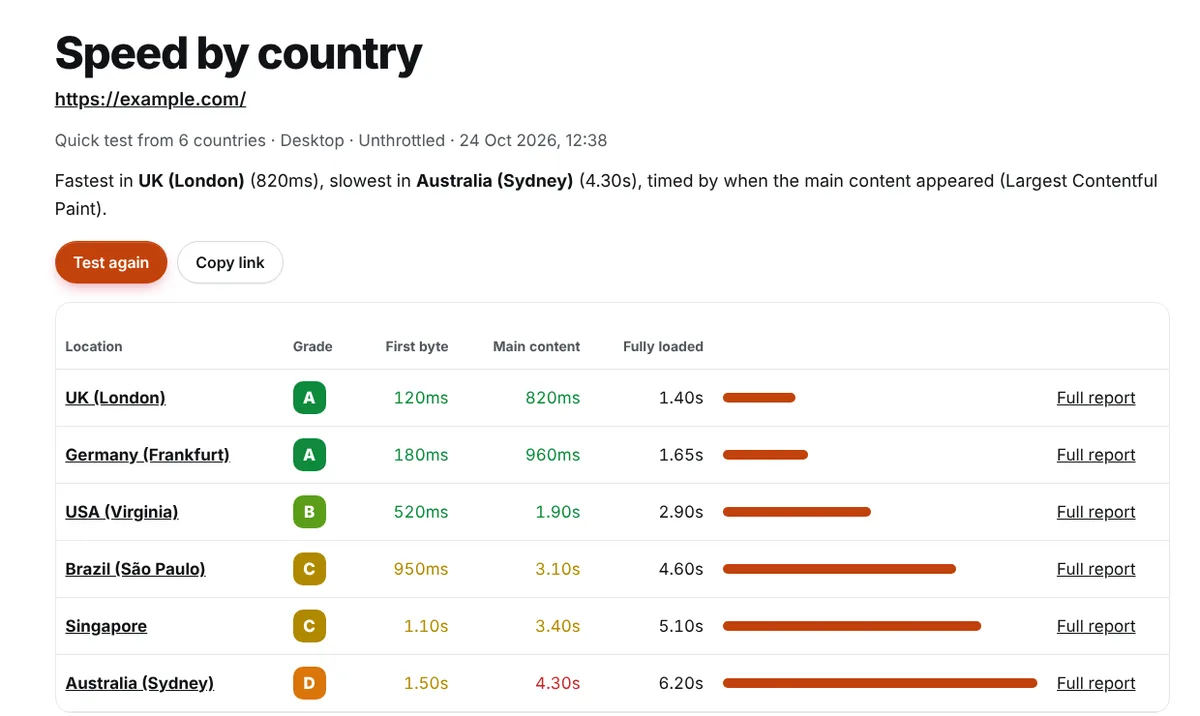Image resolution: width=1200 pixels, height=716 pixels.
Task: Click the load-time bar for UK (London)
Action: 759,398
